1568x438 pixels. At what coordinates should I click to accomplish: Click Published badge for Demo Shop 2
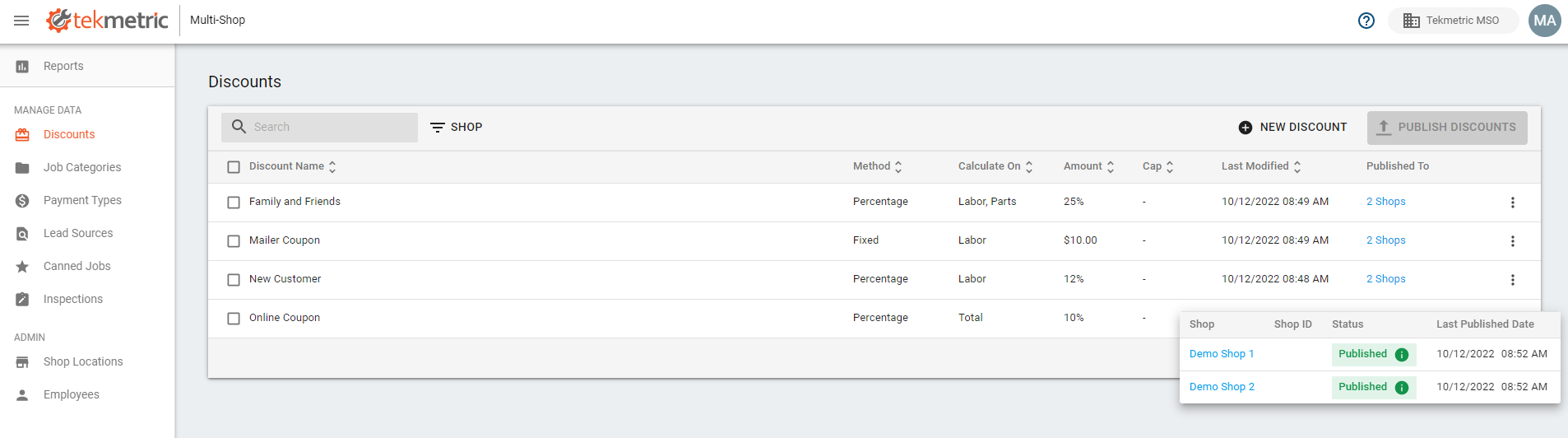point(1374,388)
